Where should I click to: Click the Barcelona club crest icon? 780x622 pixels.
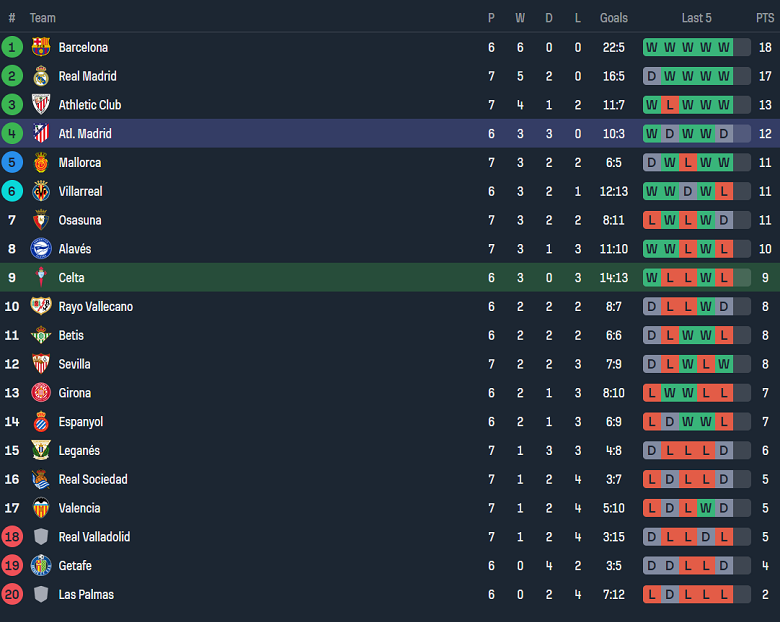tap(41, 47)
